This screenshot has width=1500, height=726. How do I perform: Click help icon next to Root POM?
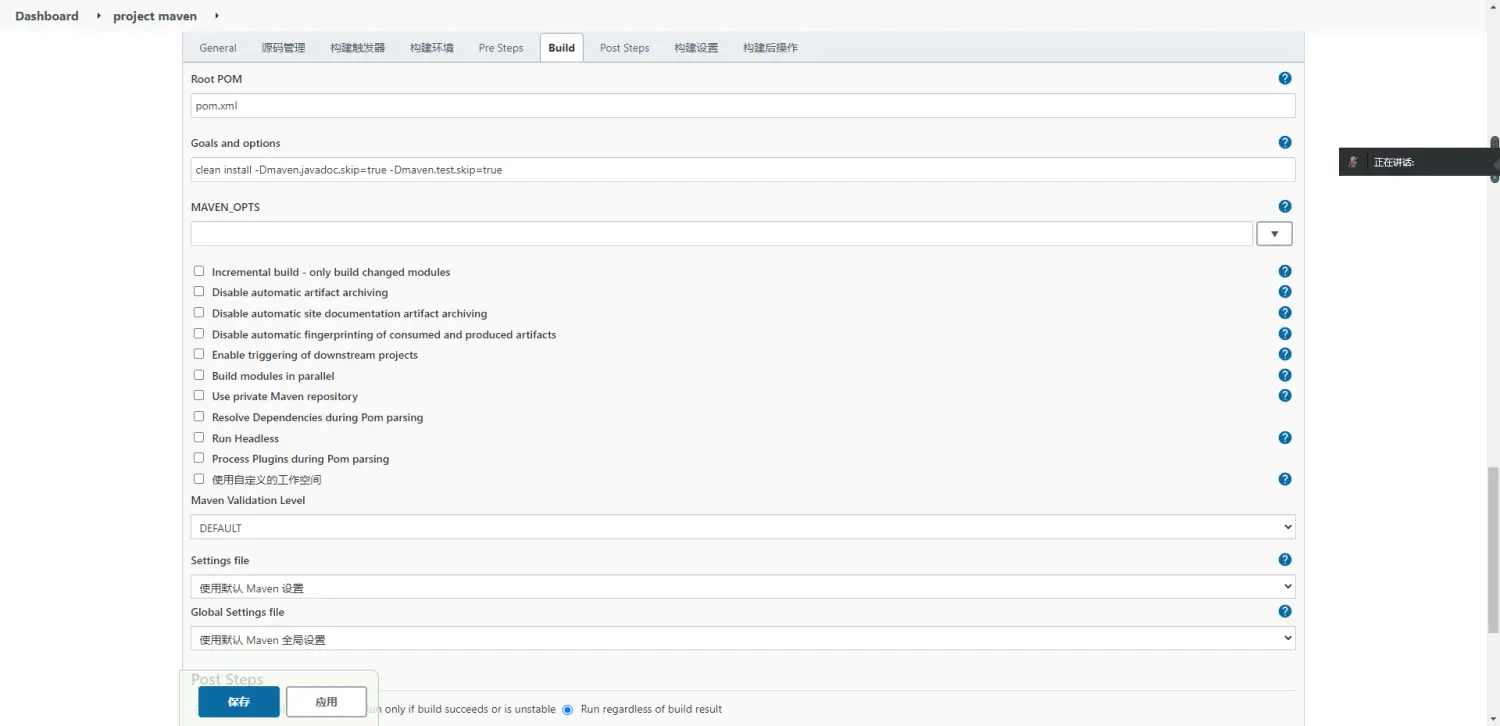[1285, 79]
